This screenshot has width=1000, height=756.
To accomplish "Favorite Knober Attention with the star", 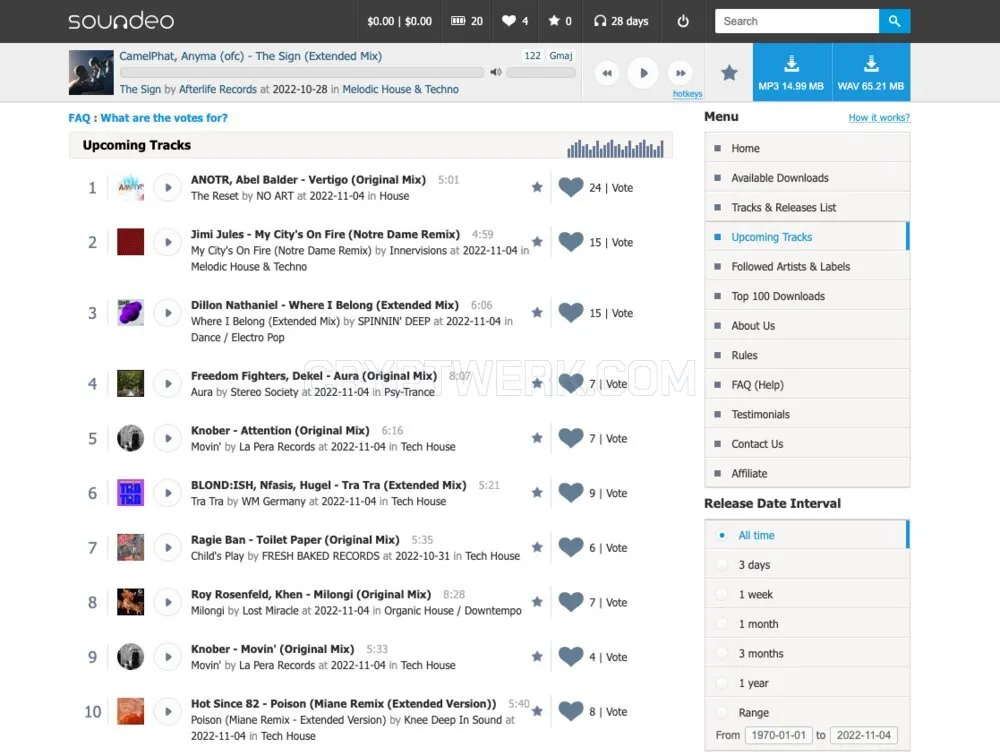I will [x=537, y=438].
